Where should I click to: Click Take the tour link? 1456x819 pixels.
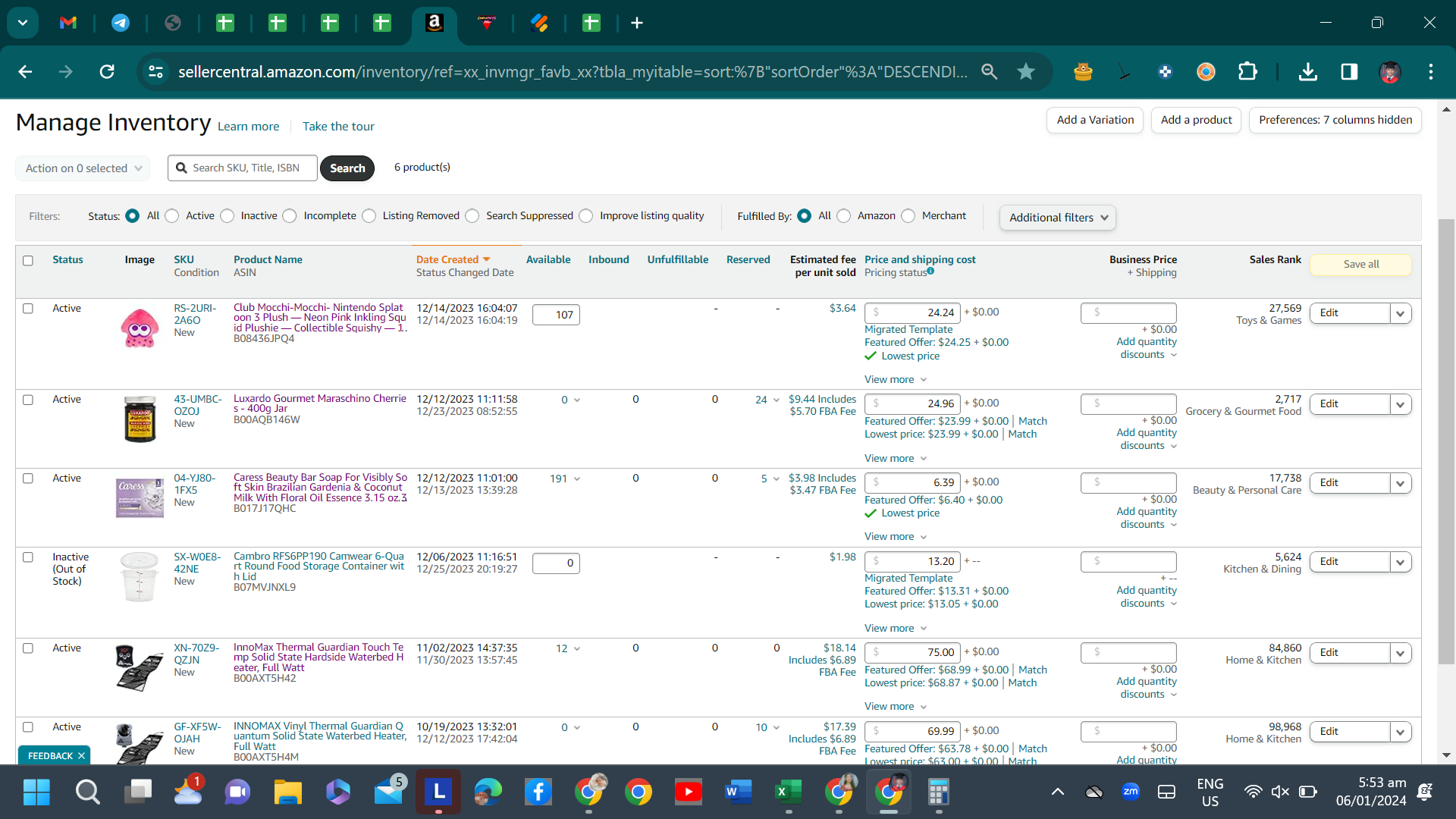pos(338,127)
